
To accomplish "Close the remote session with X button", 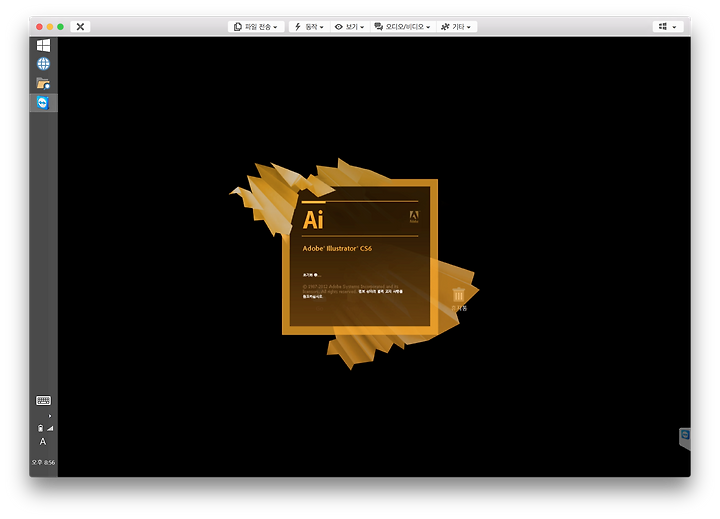I will 80,27.
